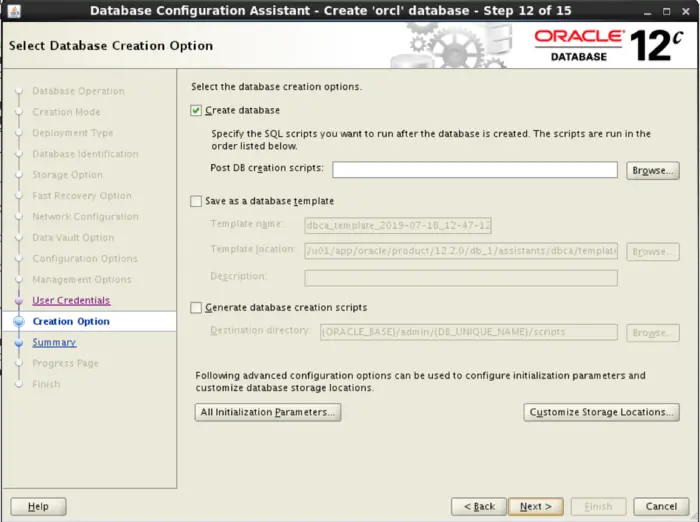Click the Configuration Options step label
The width and height of the screenshot is (700, 522).
coord(85,259)
